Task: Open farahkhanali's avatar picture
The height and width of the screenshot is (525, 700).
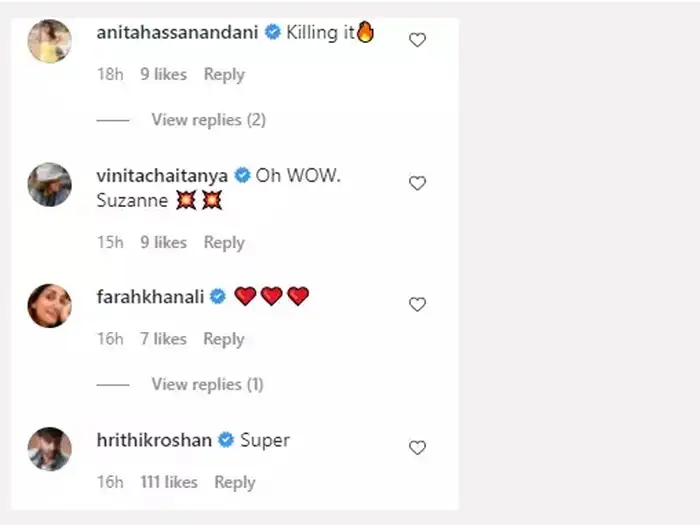Action: click(49, 305)
